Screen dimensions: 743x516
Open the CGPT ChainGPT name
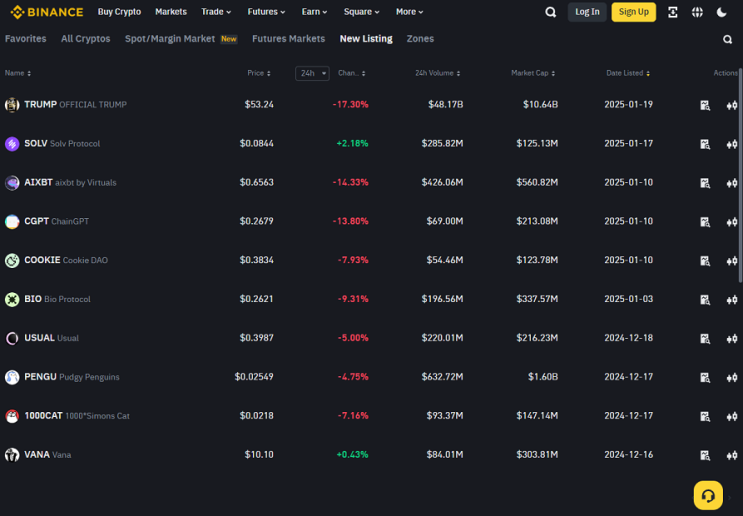pyautogui.click(x=56, y=221)
